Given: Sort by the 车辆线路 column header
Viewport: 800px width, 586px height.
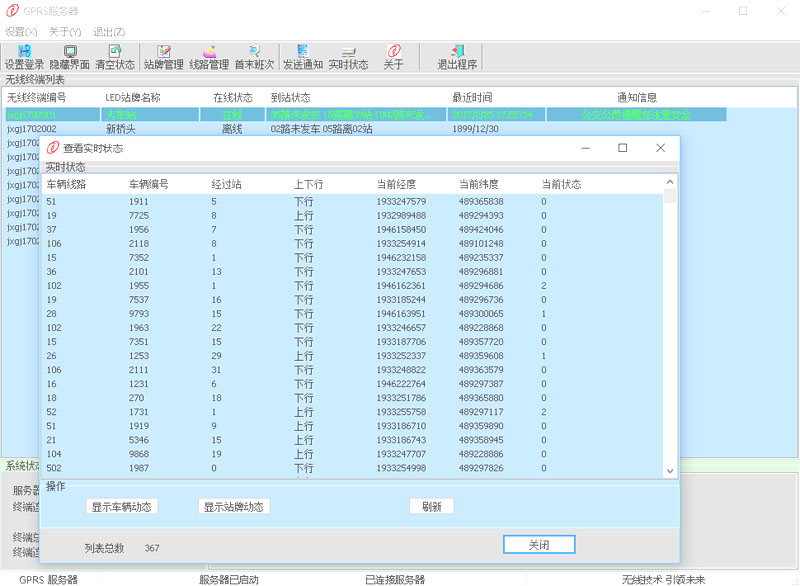Looking at the screenshot, I should tap(66, 185).
